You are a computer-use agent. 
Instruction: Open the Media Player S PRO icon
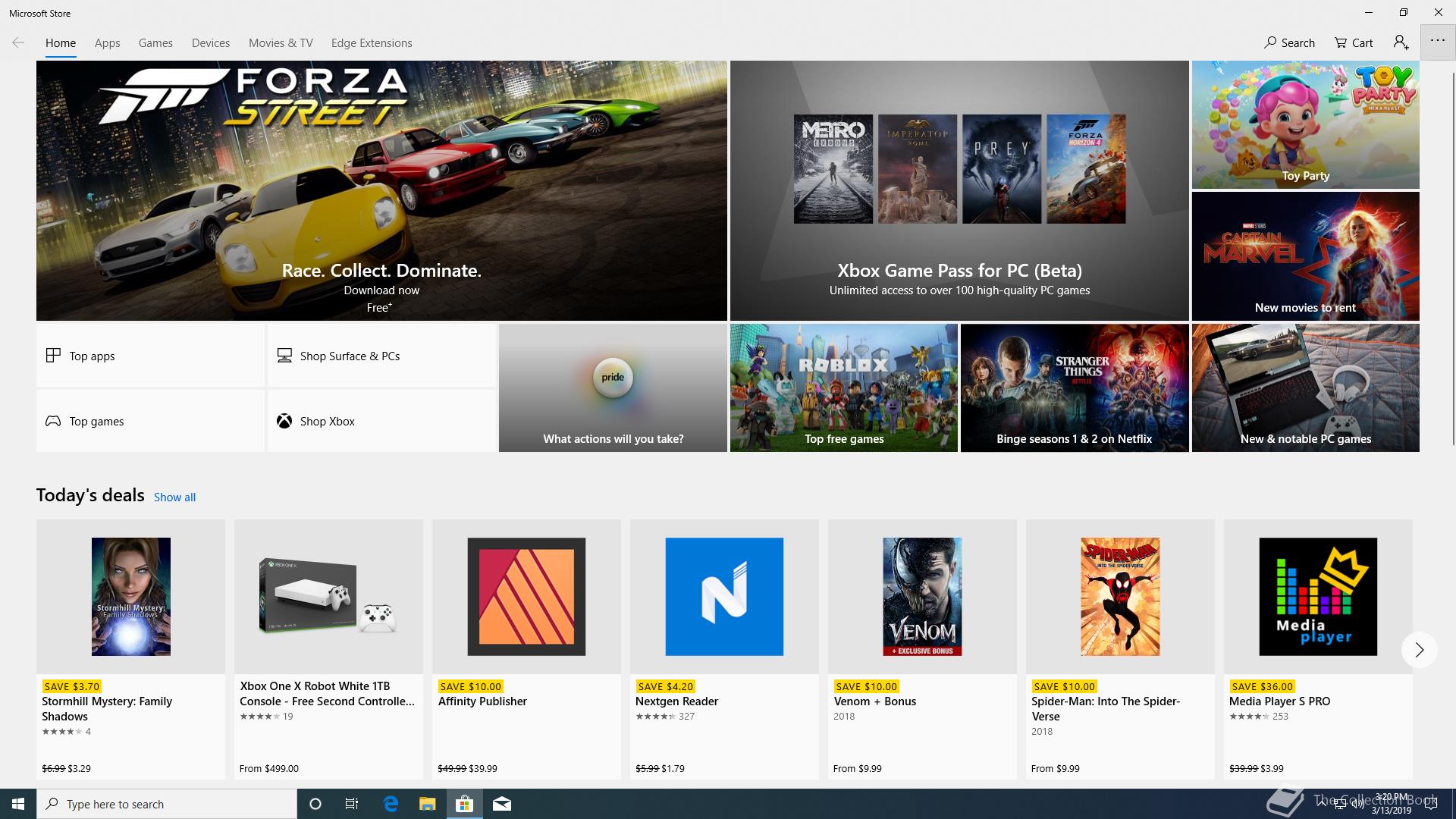click(1318, 597)
